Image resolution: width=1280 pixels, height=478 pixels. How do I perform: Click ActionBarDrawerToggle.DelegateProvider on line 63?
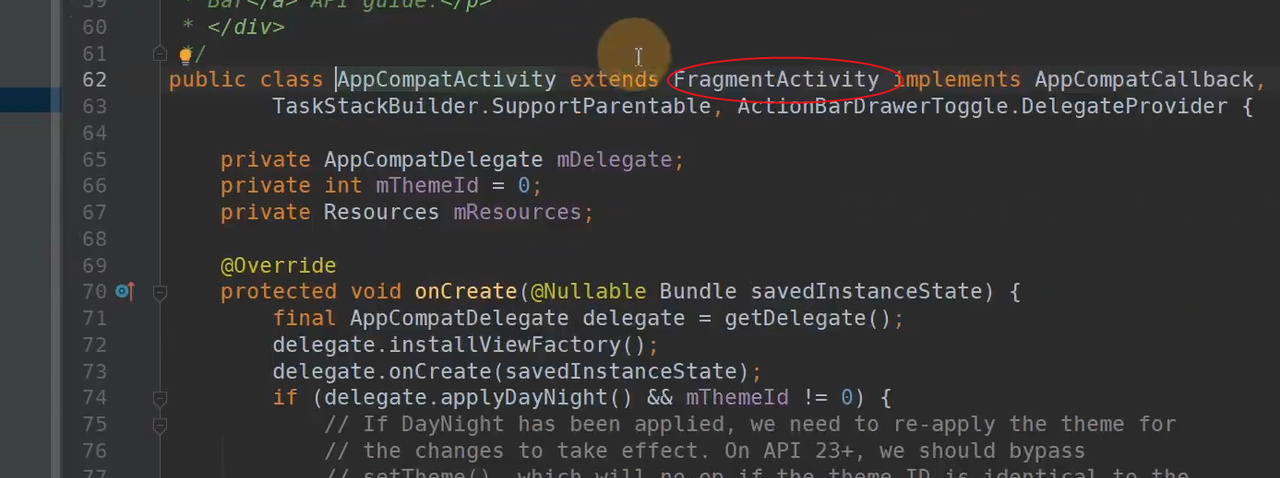[x=982, y=106]
